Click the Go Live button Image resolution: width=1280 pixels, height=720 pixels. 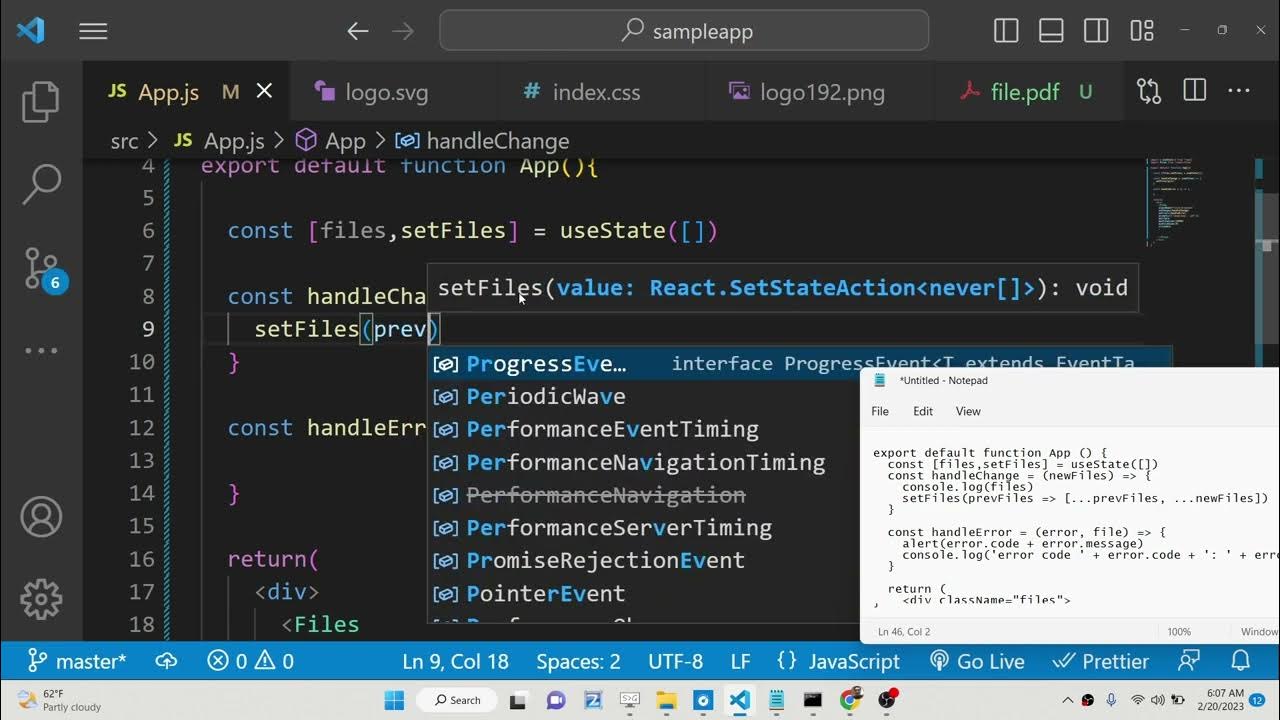[977, 661]
